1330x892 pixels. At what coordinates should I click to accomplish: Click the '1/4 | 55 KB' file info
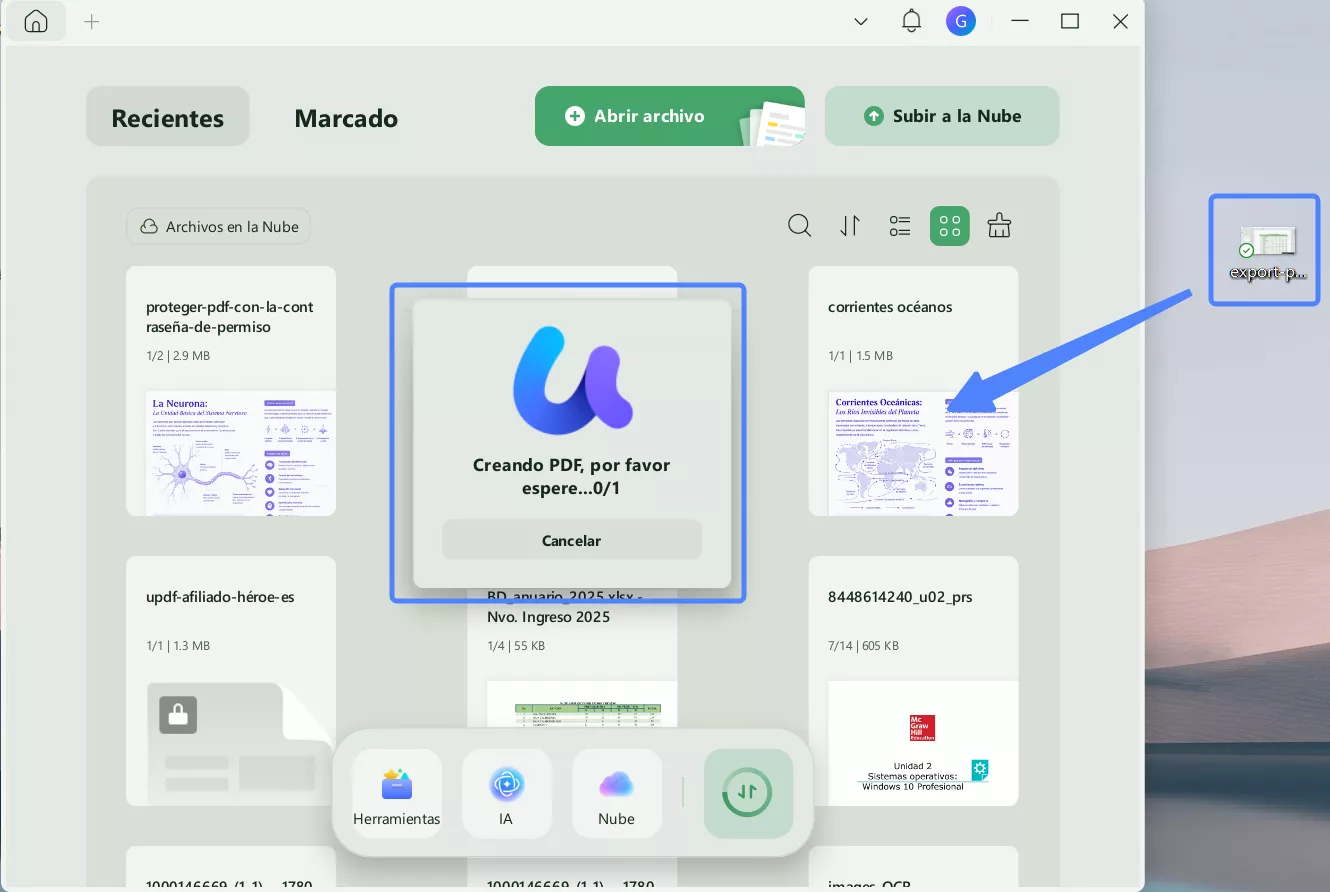click(516, 646)
